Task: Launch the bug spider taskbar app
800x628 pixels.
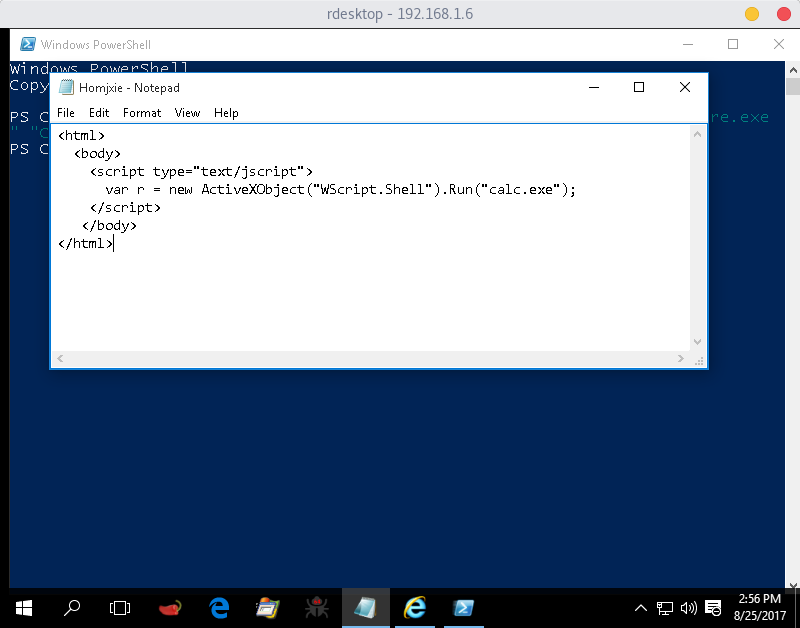Action: click(316, 608)
